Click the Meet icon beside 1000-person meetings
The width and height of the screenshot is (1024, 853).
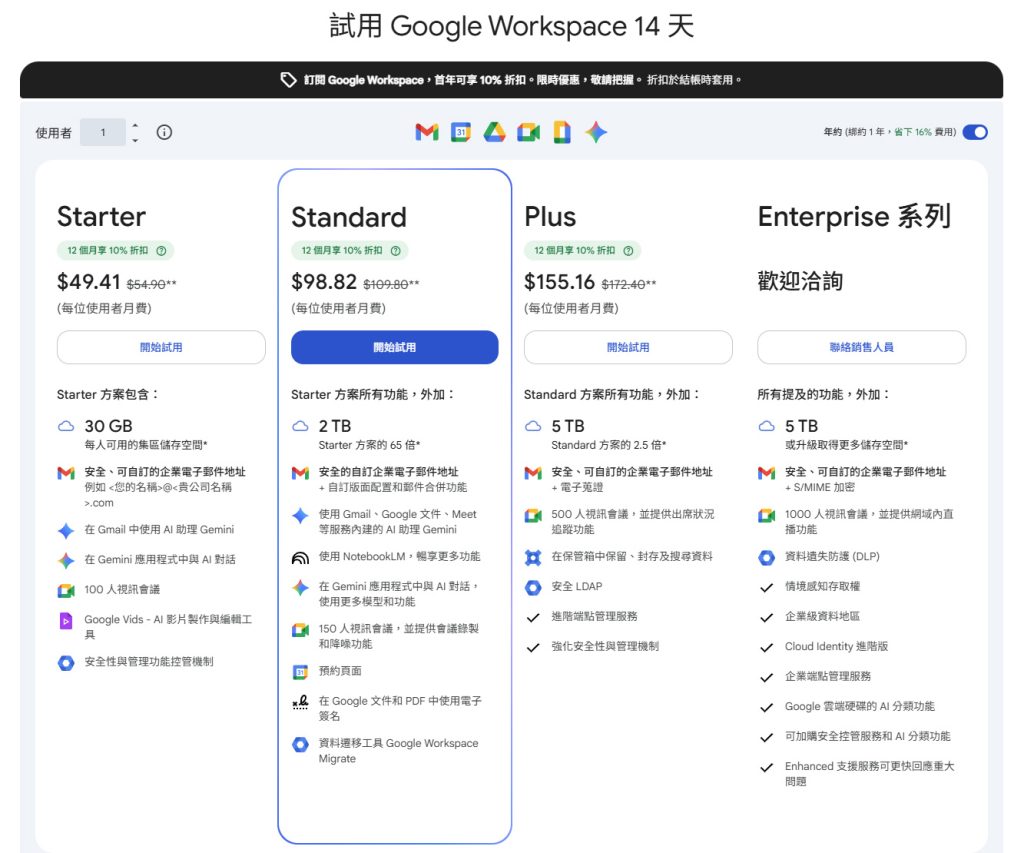767,516
